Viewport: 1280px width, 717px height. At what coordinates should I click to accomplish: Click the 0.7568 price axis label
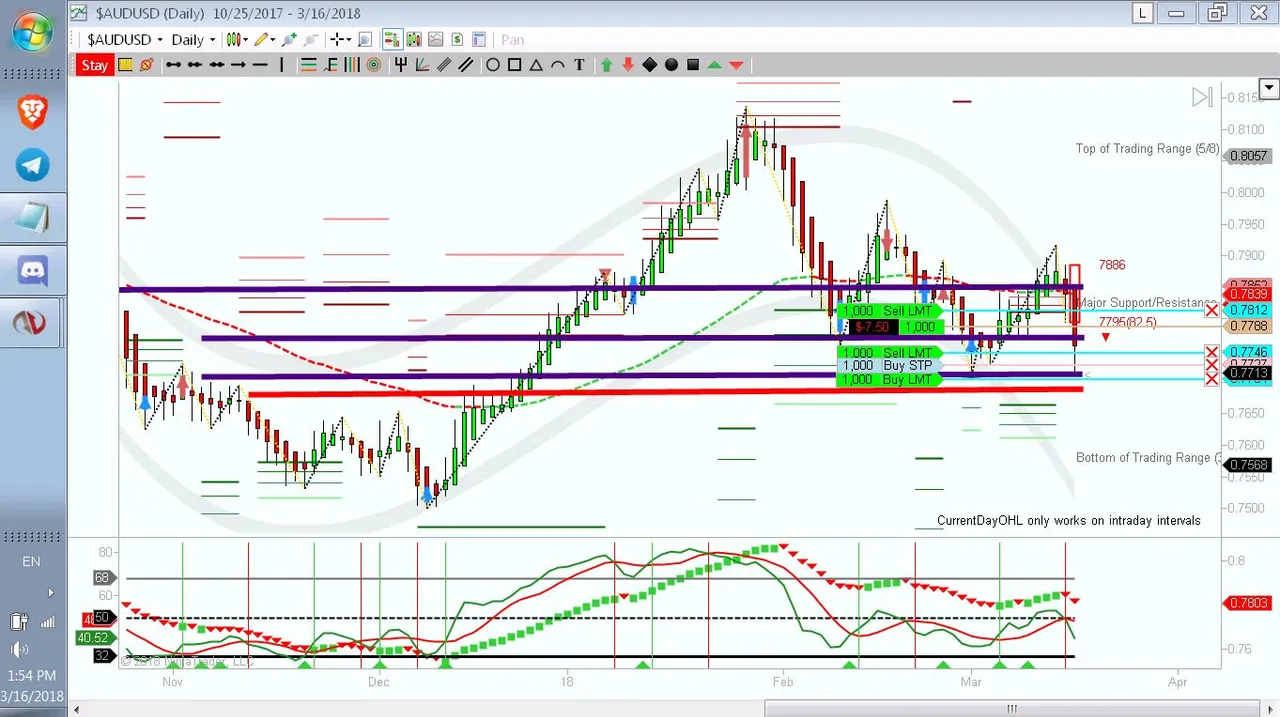coord(1249,465)
